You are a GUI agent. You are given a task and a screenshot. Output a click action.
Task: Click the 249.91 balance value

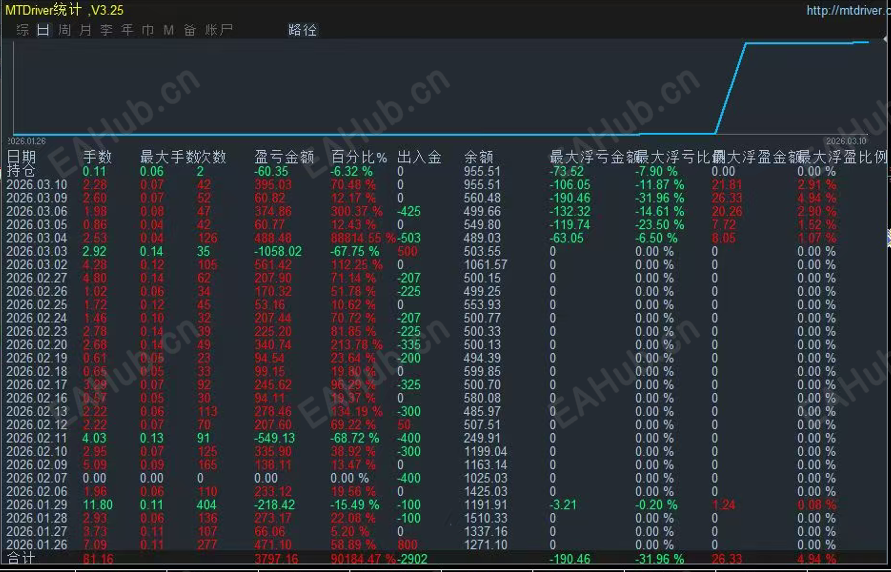(482, 439)
